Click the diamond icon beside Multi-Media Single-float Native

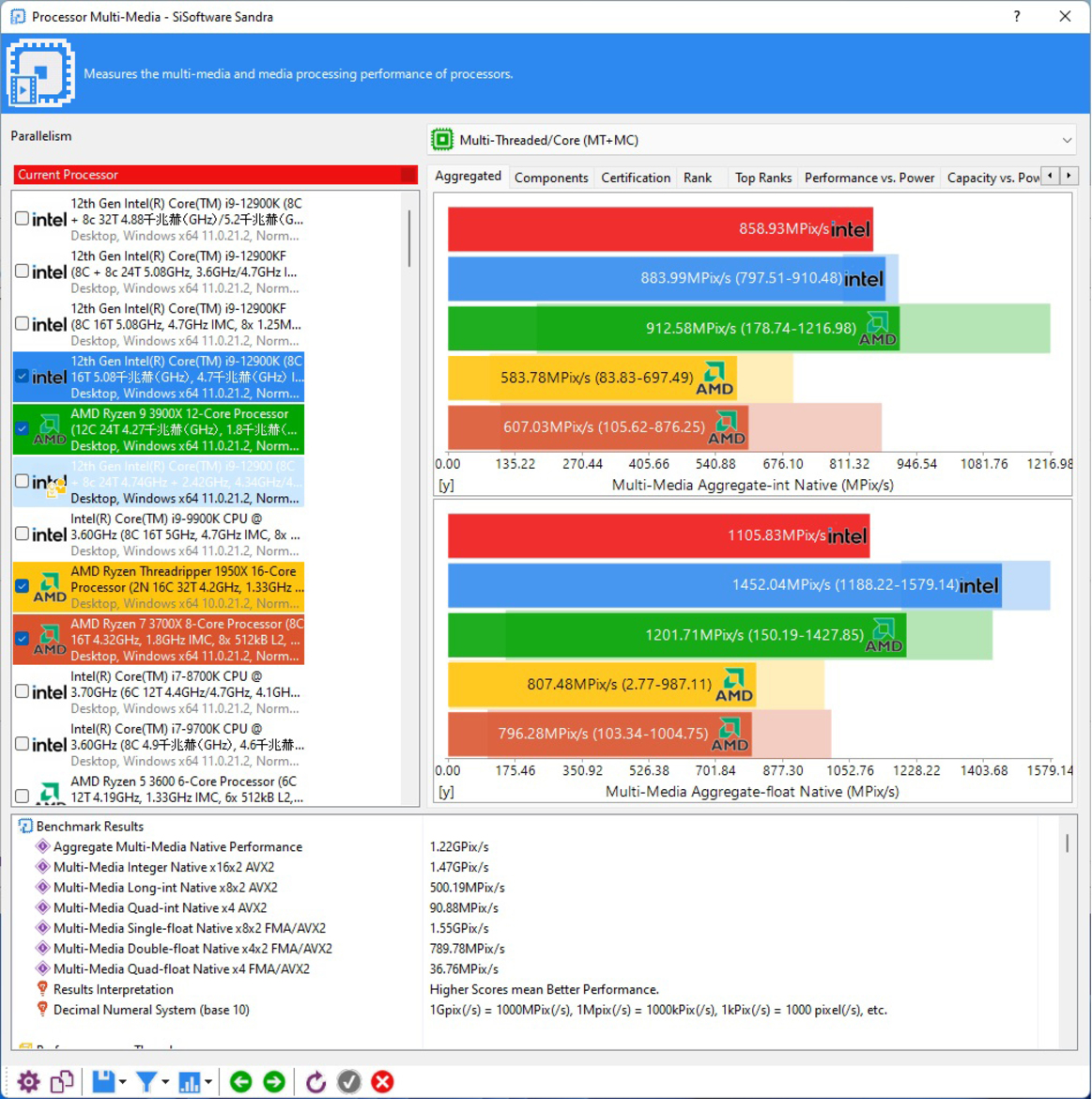point(43,928)
